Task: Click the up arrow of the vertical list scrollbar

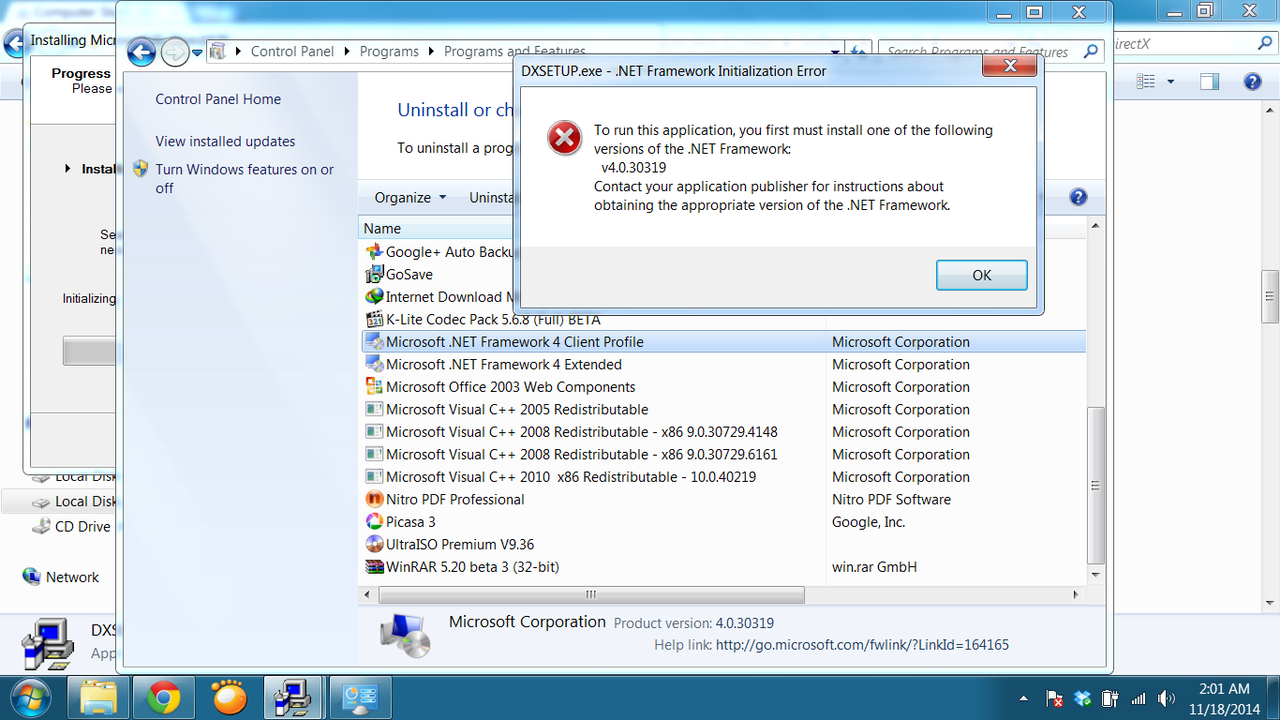Action: pyautogui.click(x=1096, y=228)
